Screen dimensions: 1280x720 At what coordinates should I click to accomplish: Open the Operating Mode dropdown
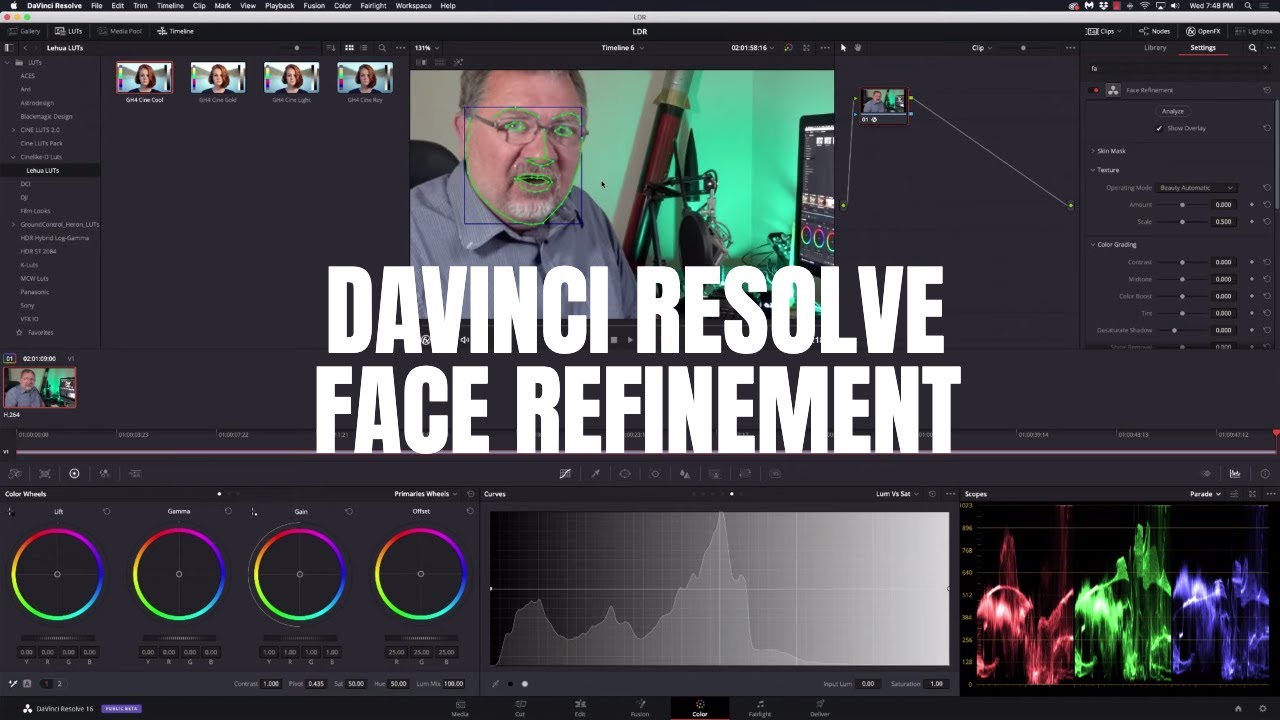tap(1197, 188)
